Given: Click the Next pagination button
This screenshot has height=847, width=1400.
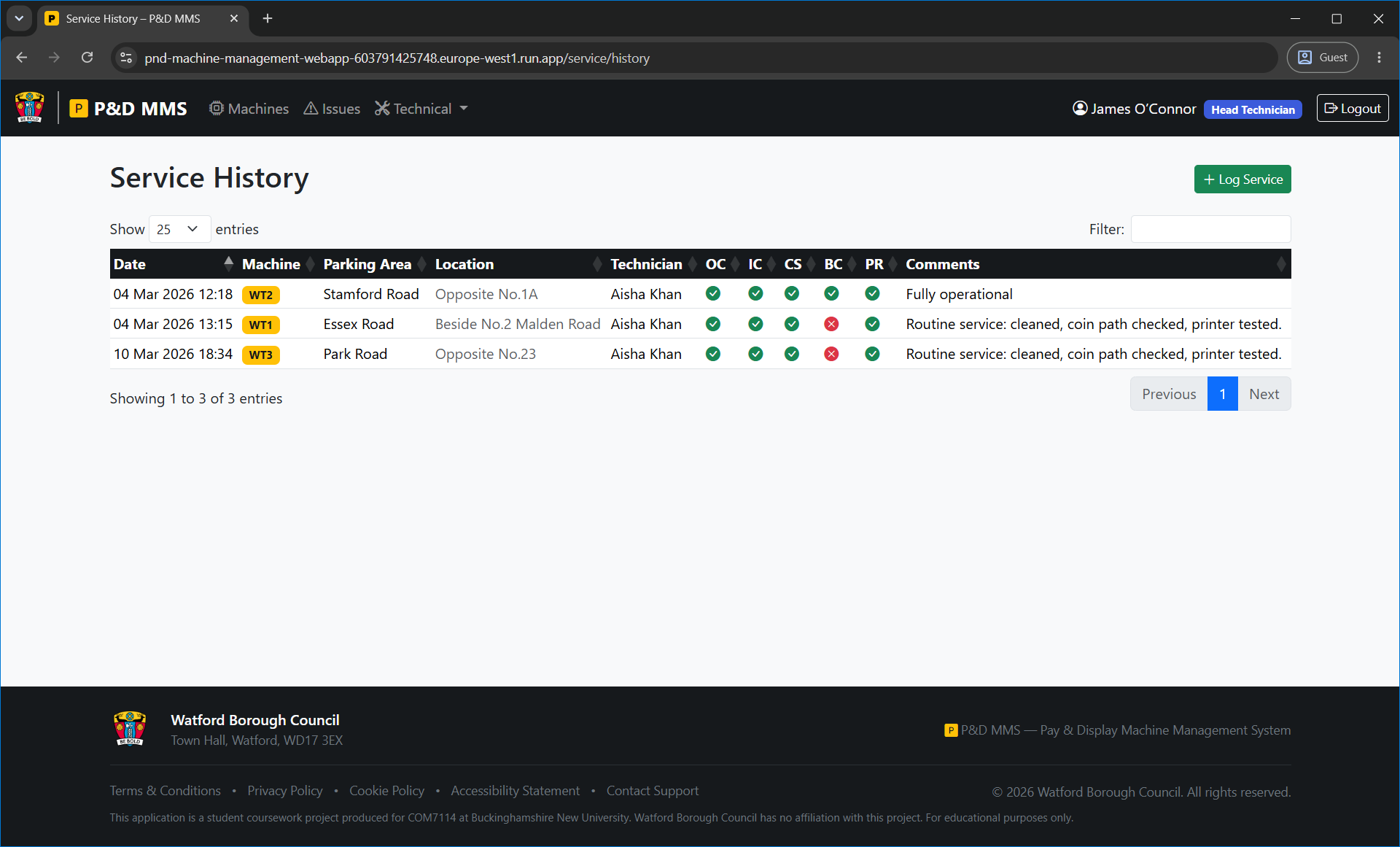Looking at the screenshot, I should (x=1264, y=394).
